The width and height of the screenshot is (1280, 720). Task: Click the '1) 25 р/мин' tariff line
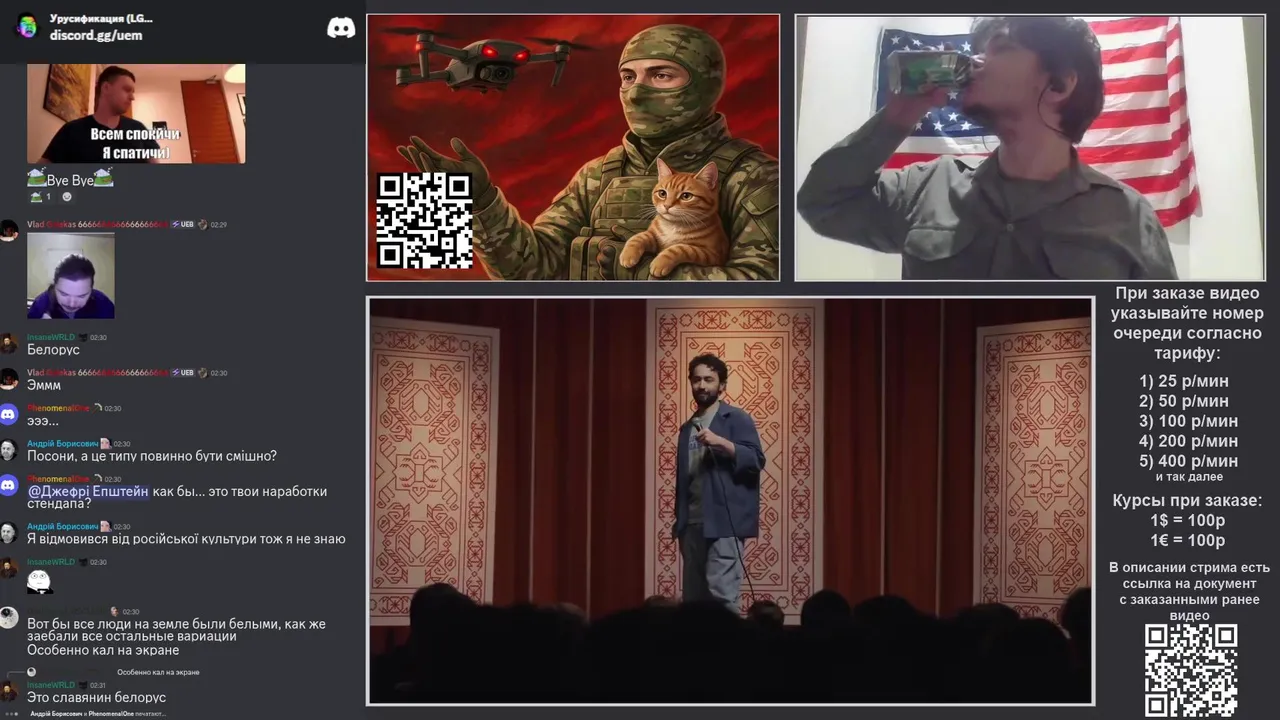coord(1184,381)
